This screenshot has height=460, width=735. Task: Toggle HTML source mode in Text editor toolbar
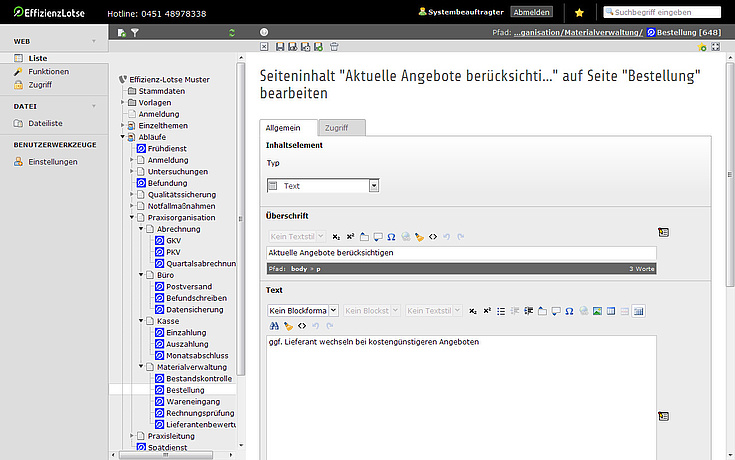coord(301,326)
